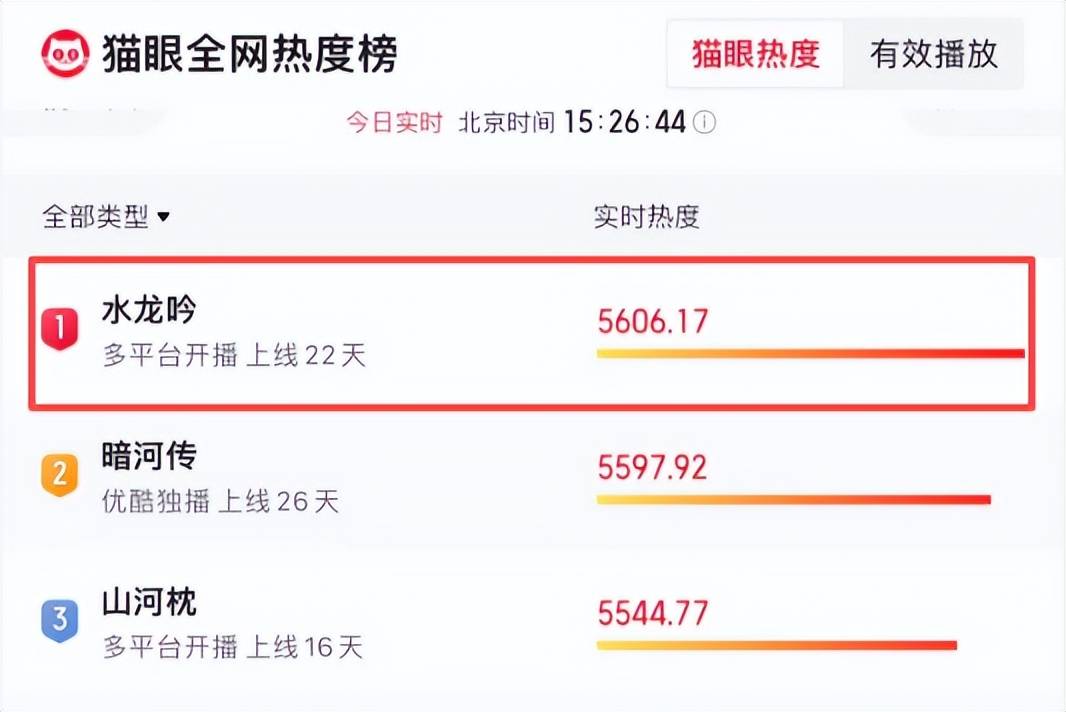The image size is (1066, 712).
Task: Click the blue rank 3 badge
Action: click(x=60, y=620)
